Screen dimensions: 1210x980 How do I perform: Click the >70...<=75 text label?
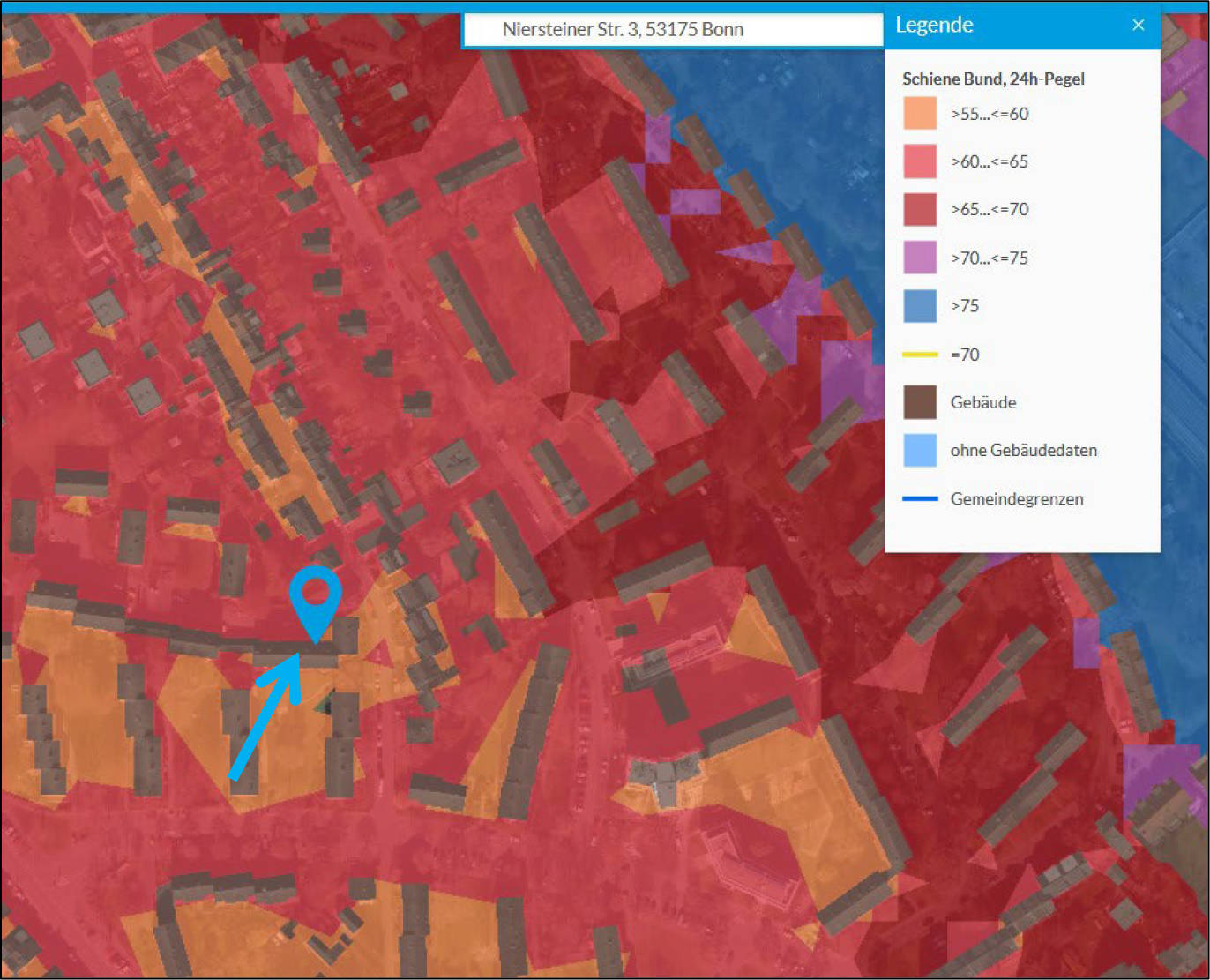(x=989, y=258)
